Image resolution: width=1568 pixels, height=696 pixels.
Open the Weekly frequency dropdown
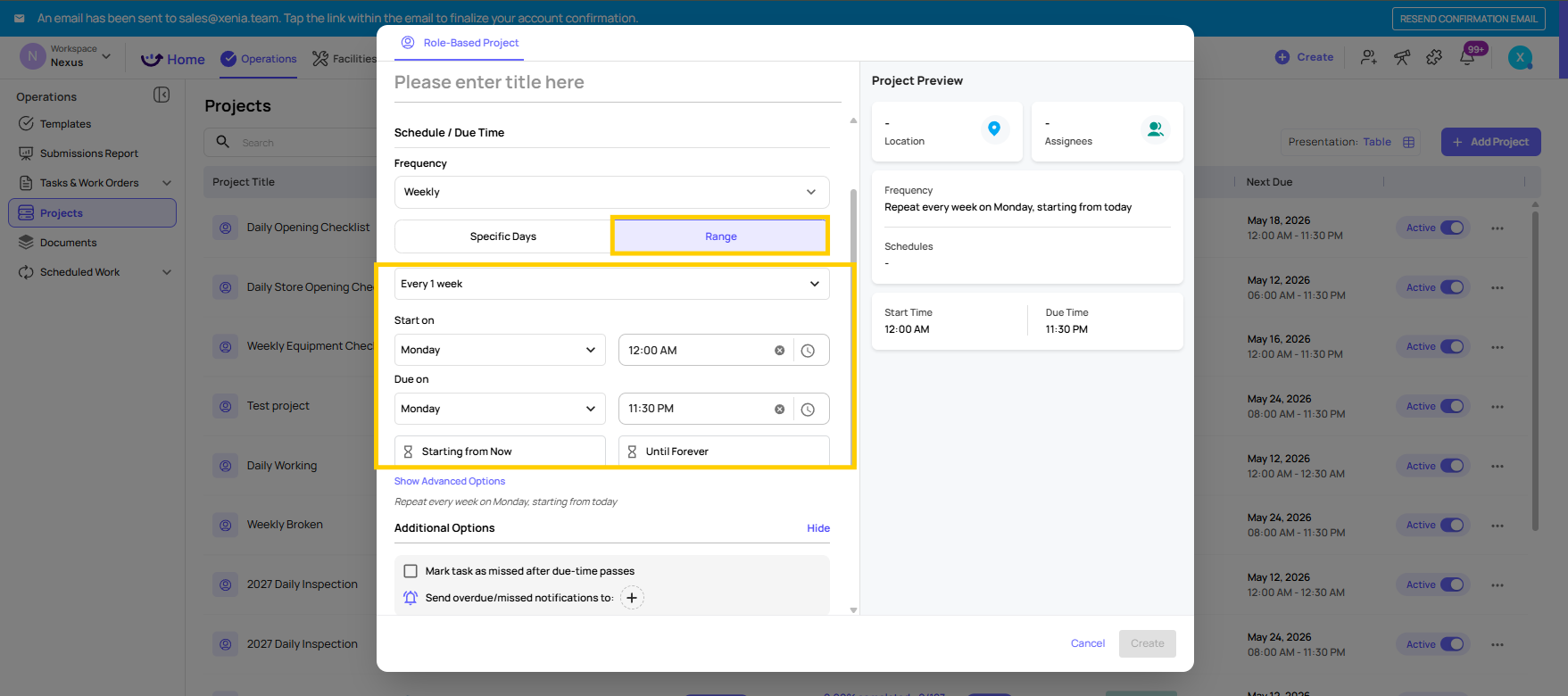(x=612, y=192)
